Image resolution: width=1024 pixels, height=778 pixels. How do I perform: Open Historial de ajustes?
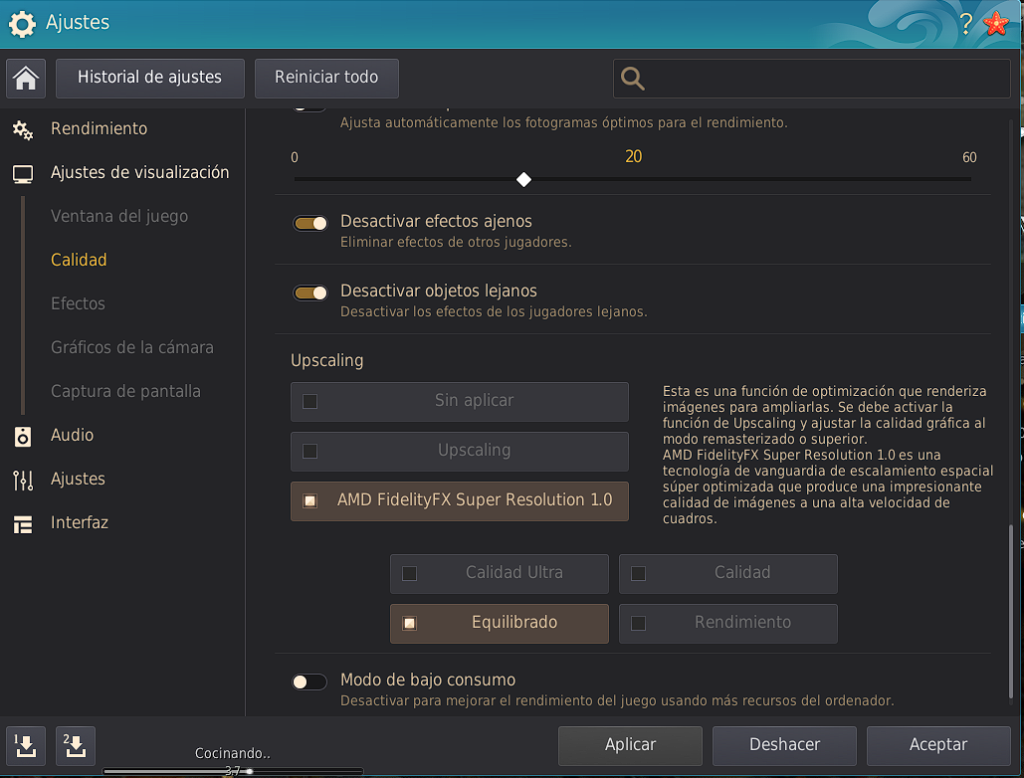tap(150, 78)
